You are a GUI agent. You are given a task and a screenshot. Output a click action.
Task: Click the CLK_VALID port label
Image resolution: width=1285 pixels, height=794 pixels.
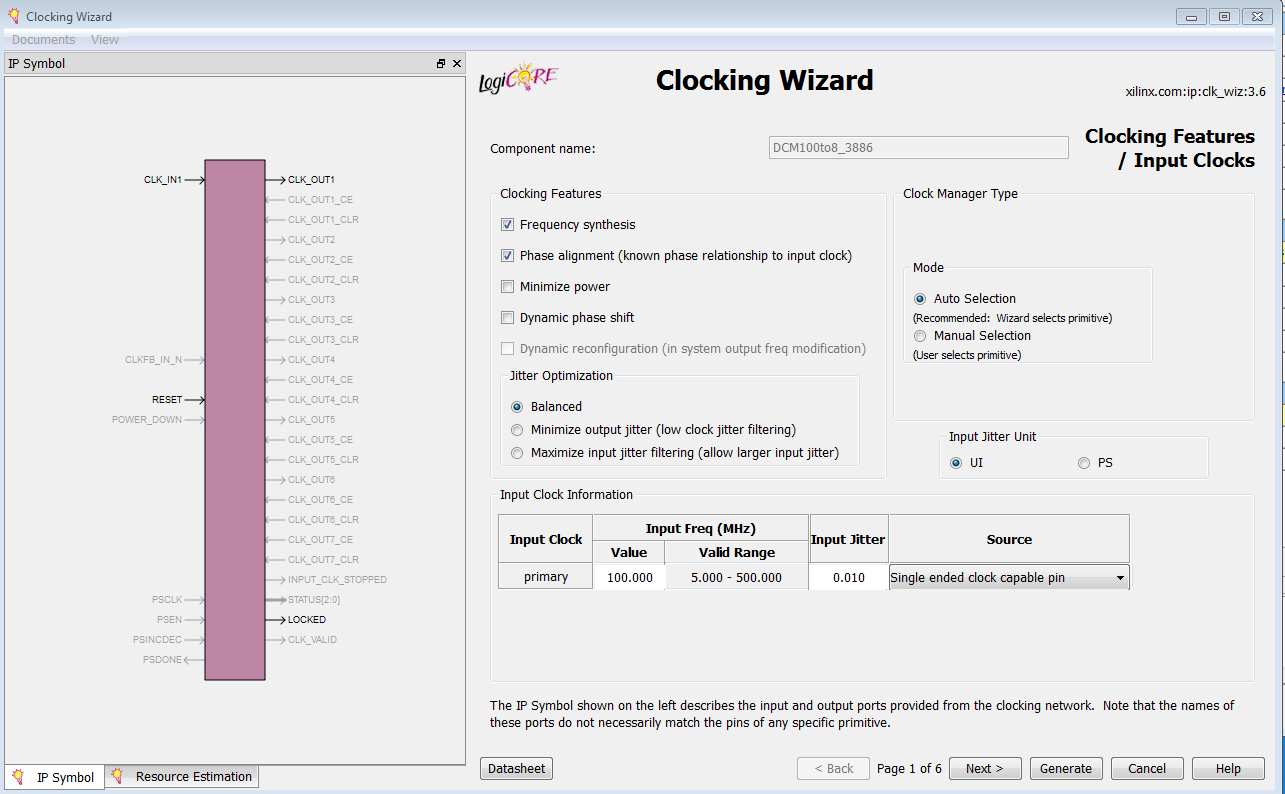click(312, 640)
